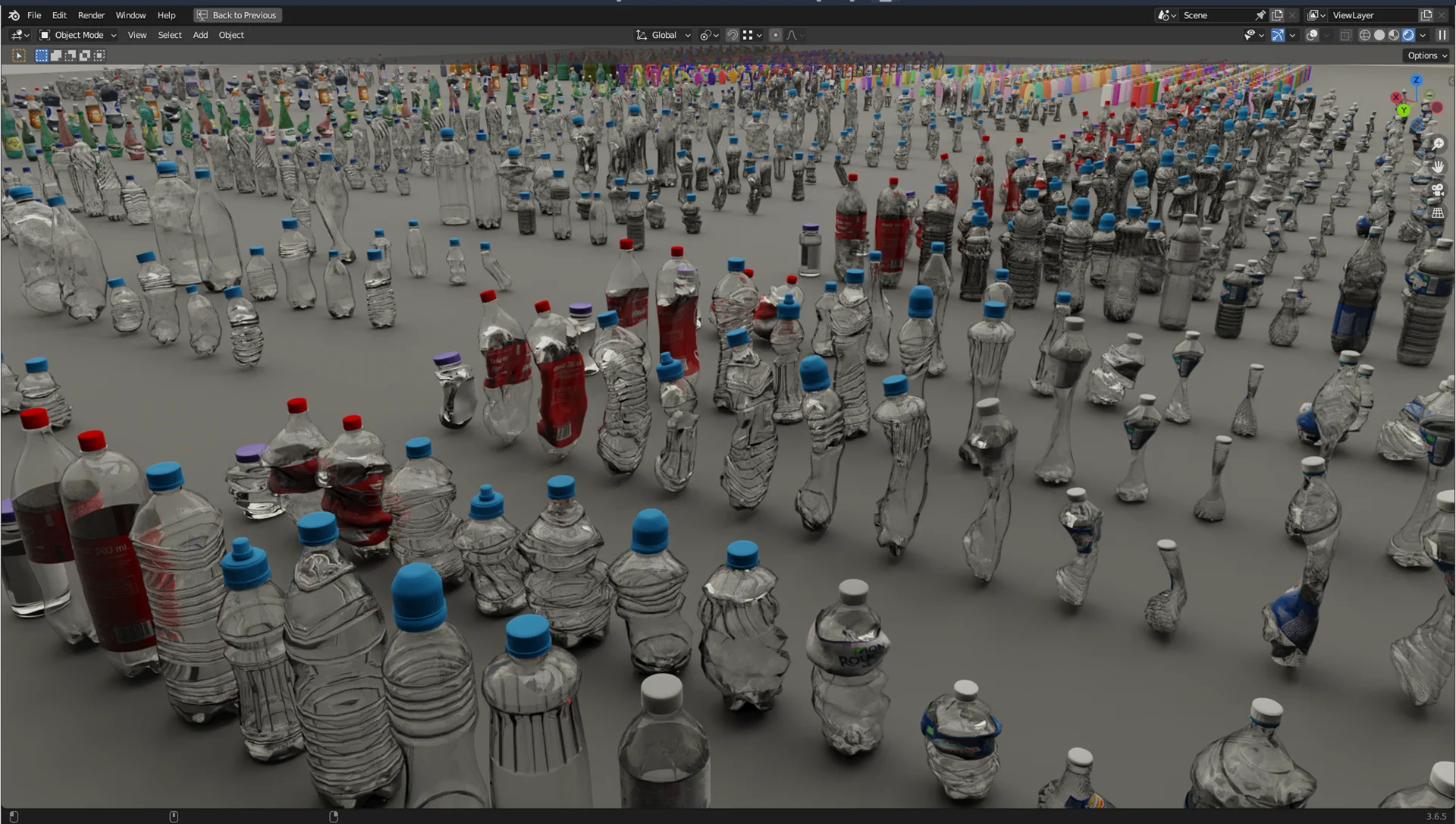This screenshot has width=1456, height=824.
Task: Click the Z axis on the navigation gizmo
Action: coord(1417,81)
